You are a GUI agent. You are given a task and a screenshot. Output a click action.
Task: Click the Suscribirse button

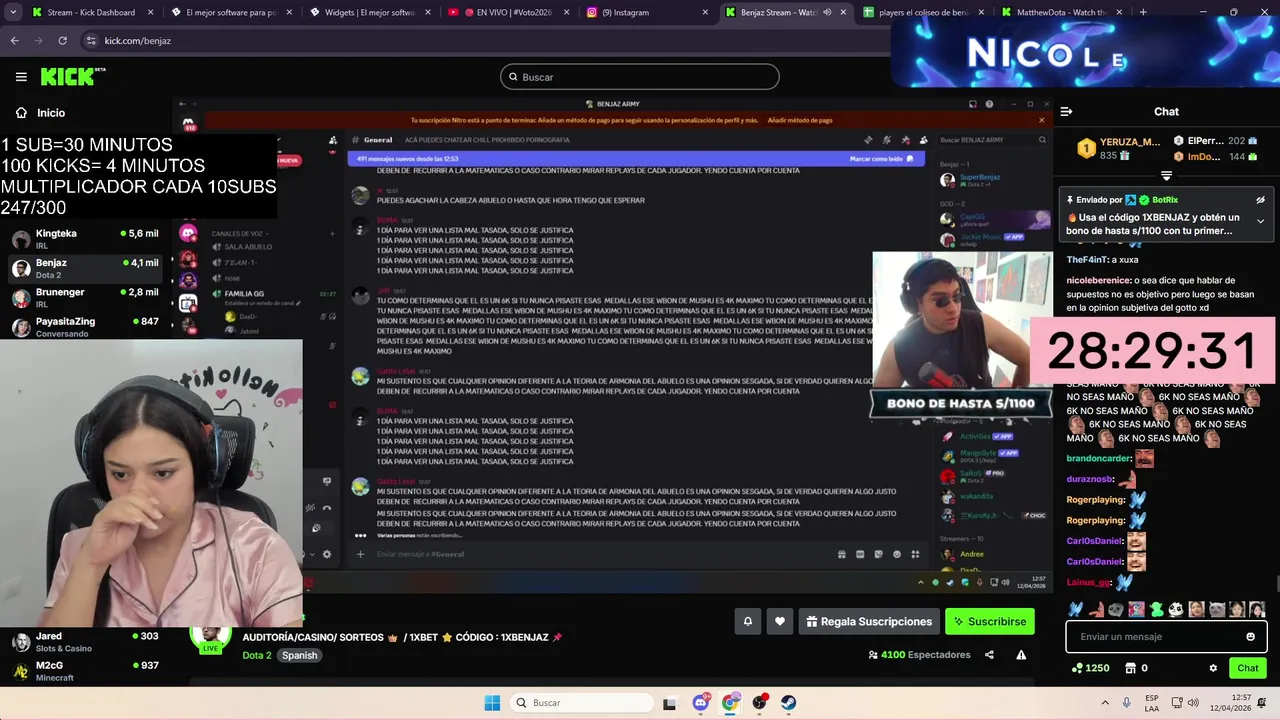coord(989,621)
